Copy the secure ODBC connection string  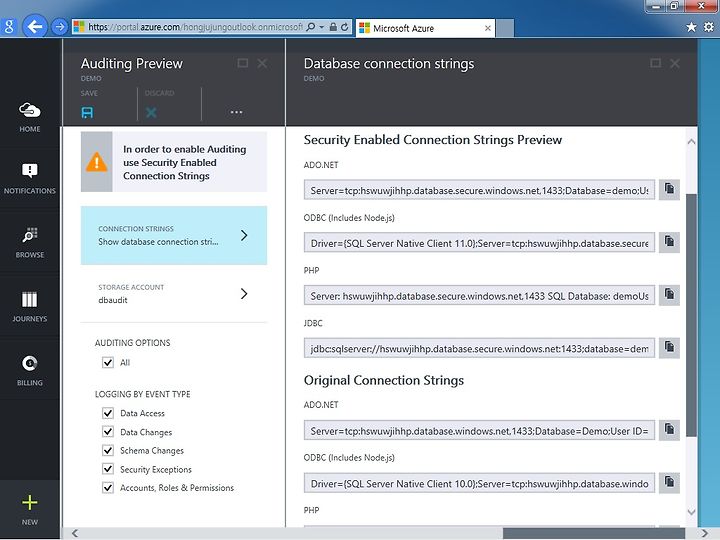coord(669,242)
